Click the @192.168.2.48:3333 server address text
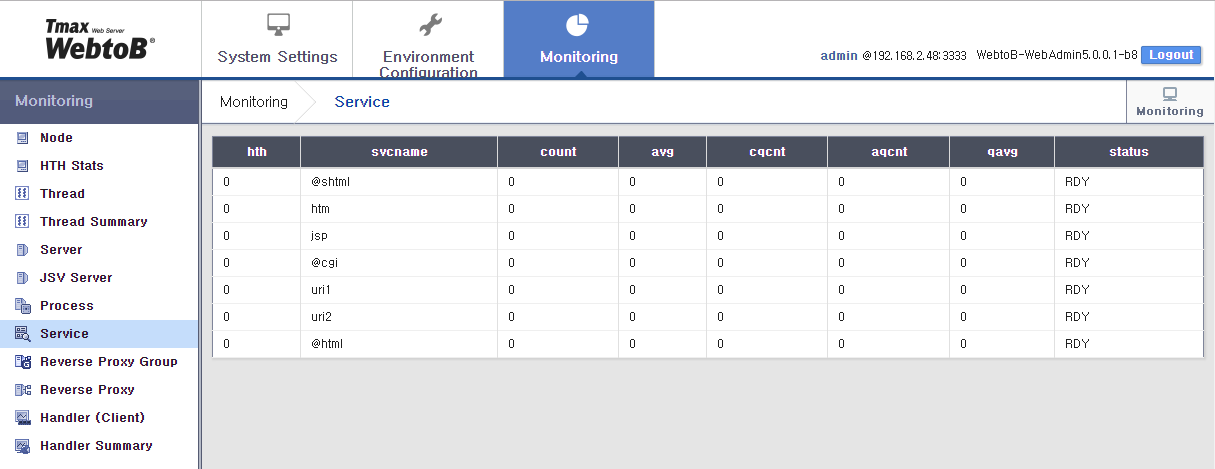This screenshot has width=1215, height=469. point(914,56)
